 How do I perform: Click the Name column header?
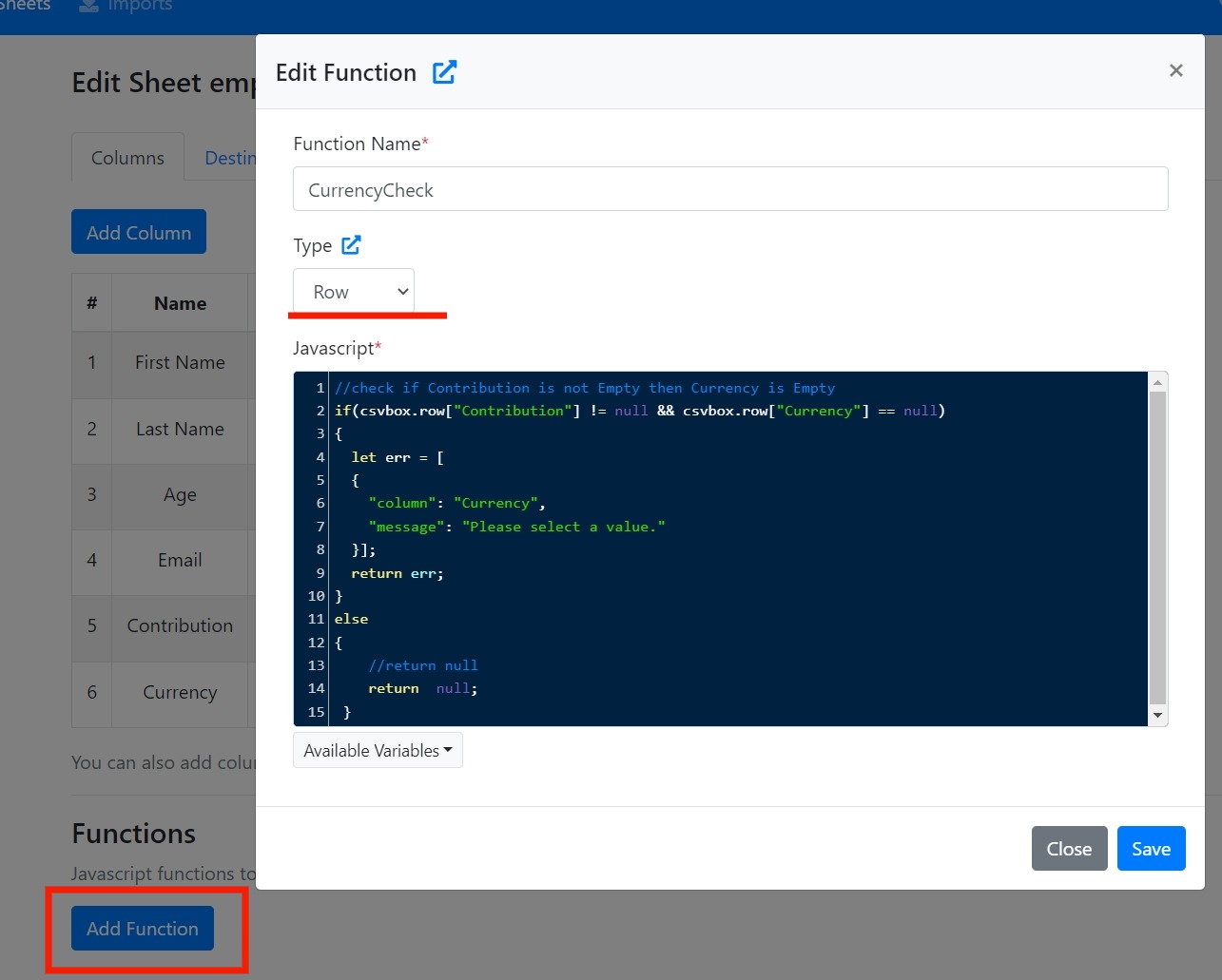(x=180, y=303)
